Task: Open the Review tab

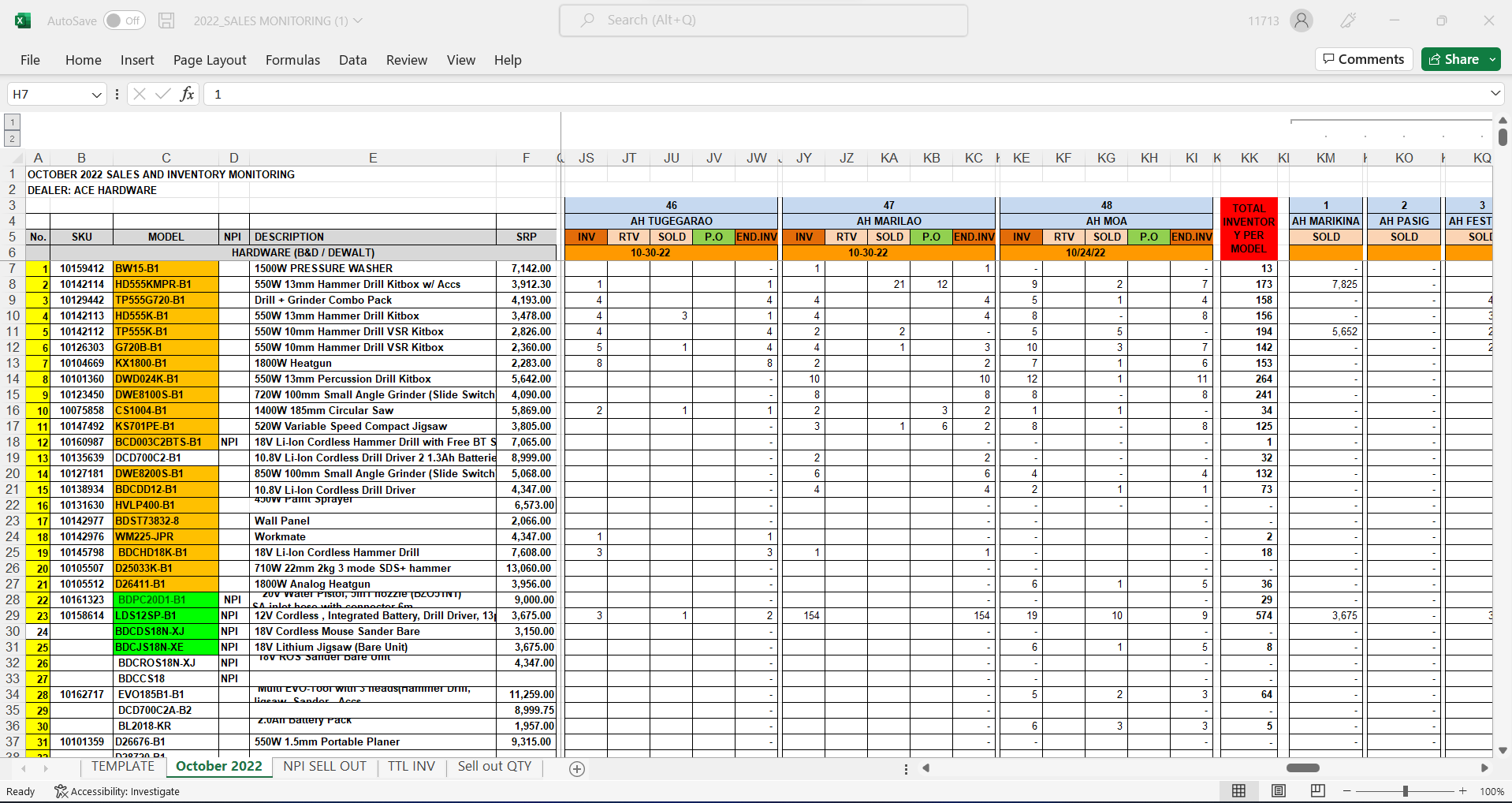Action: coord(407,60)
